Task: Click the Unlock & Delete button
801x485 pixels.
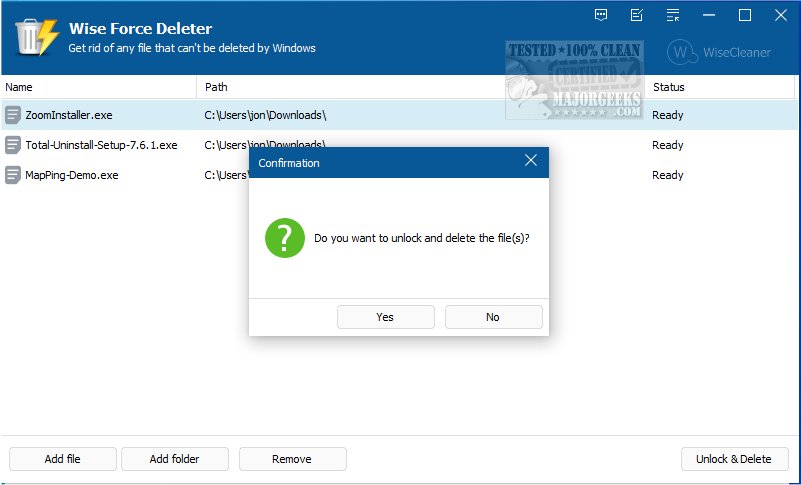Action: (x=734, y=459)
